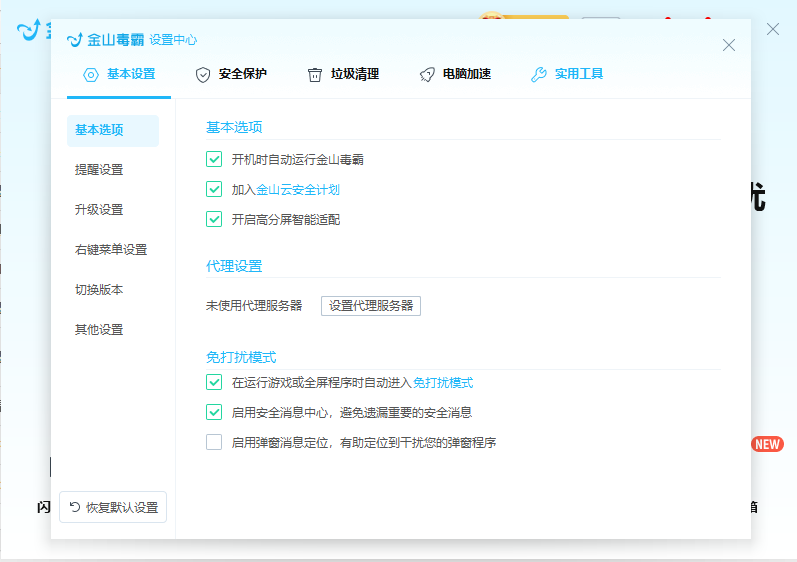Click the wrench icon for 实用工具

point(539,74)
